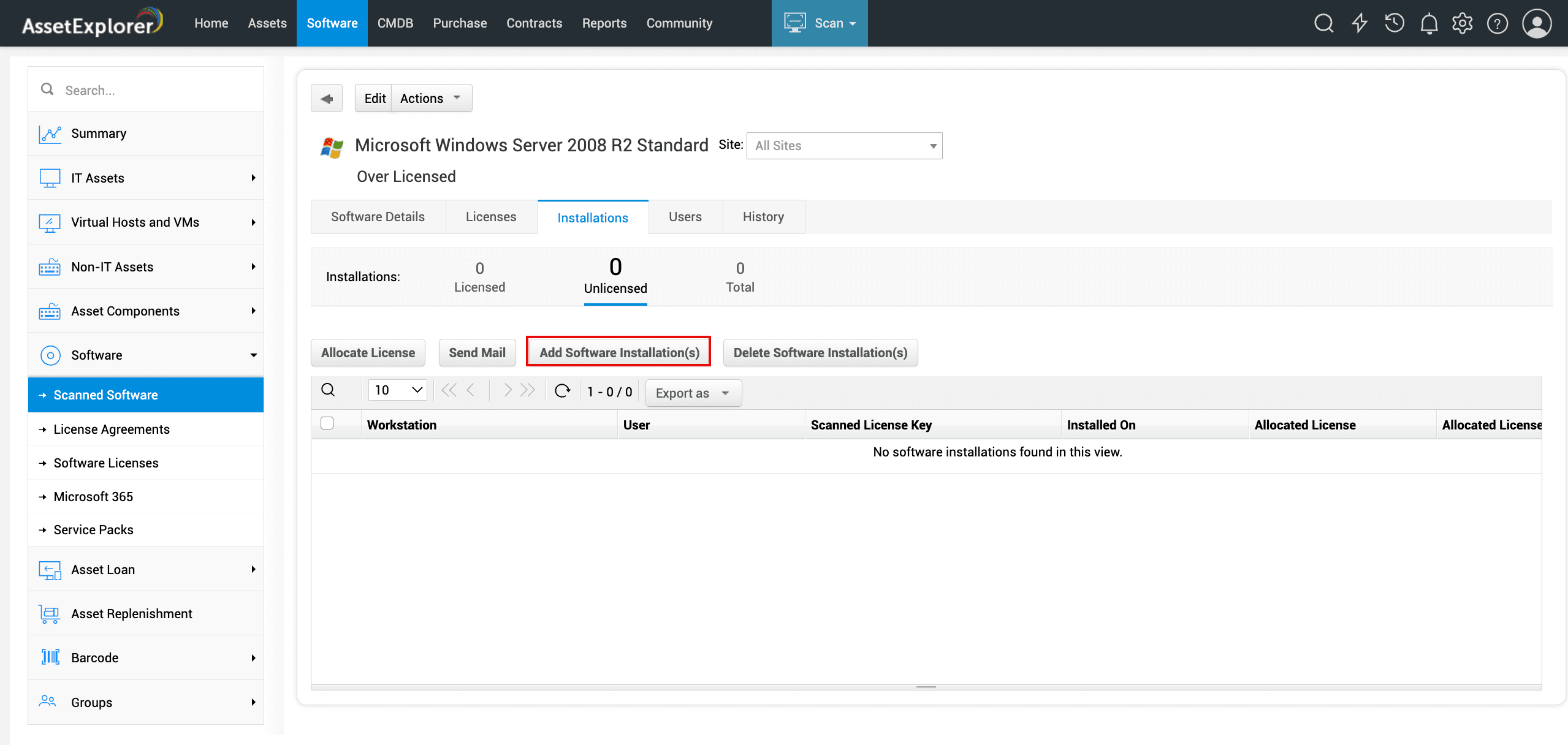The width and height of the screenshot is (1568, 745).
Task: Click the table search magnifier icon
Action: pyautogui.click(x=329, y=390)
